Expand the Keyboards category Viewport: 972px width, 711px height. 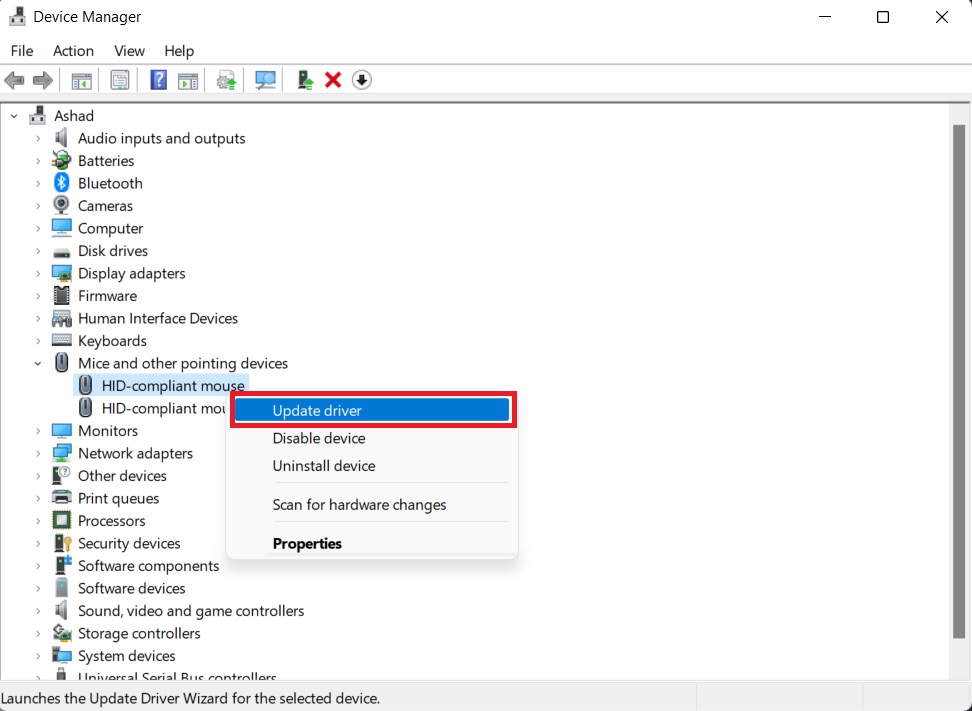(x=38, y=340)
